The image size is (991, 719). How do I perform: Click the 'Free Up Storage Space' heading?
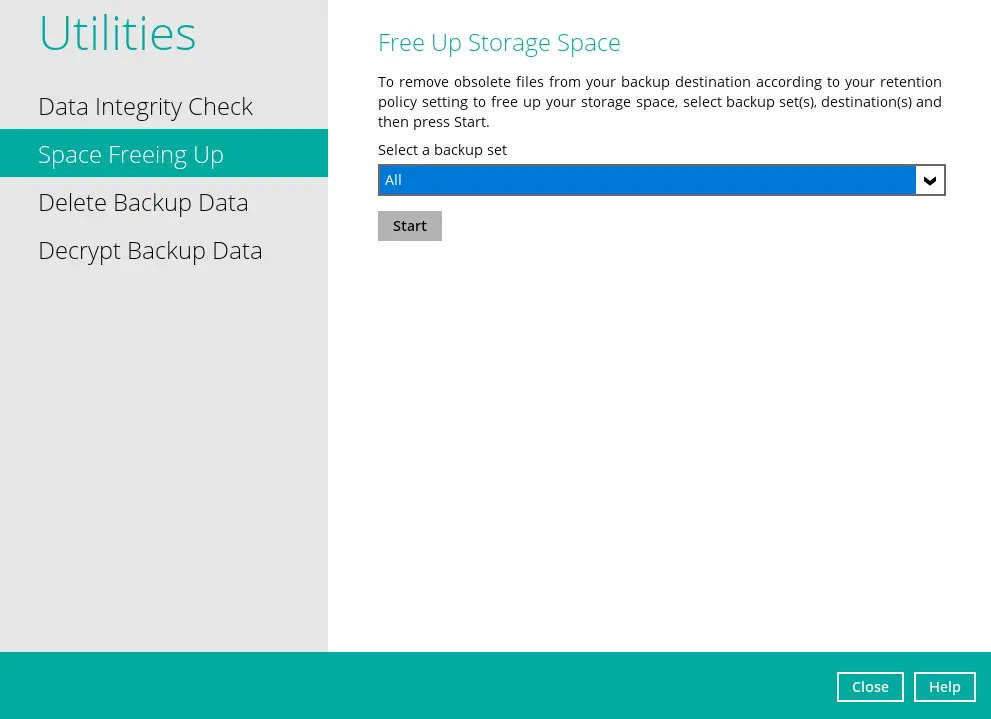click(x=499, y=43)
